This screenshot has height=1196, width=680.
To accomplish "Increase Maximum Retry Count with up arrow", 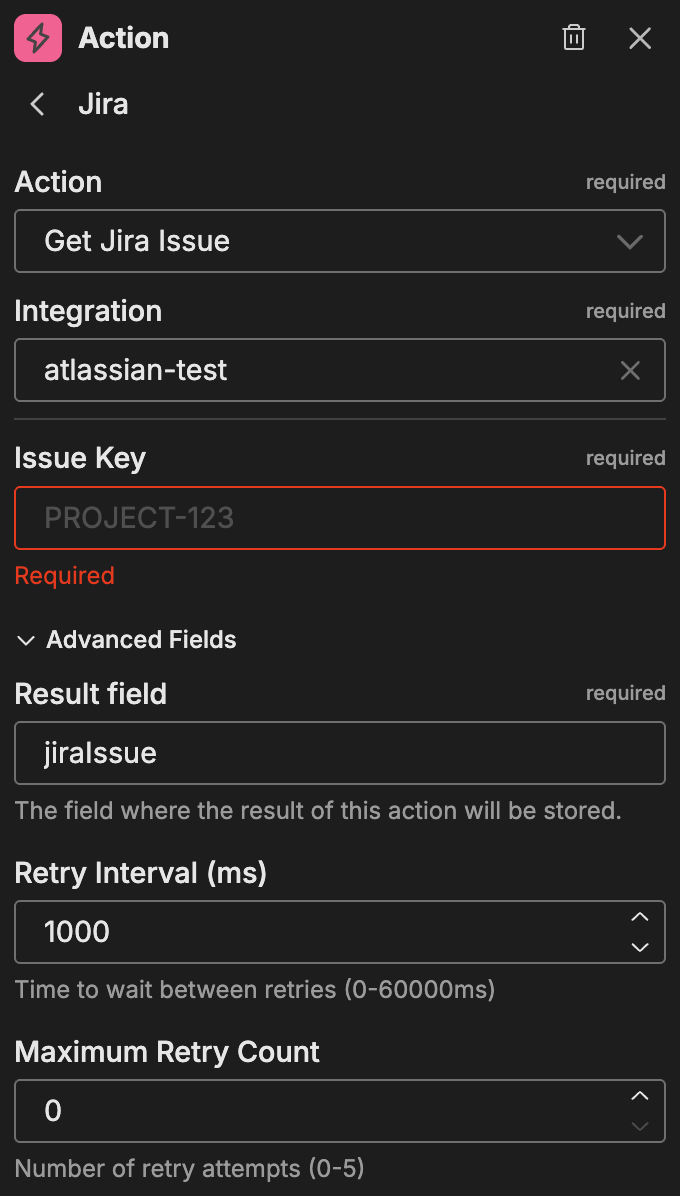I will point(640,1098).
